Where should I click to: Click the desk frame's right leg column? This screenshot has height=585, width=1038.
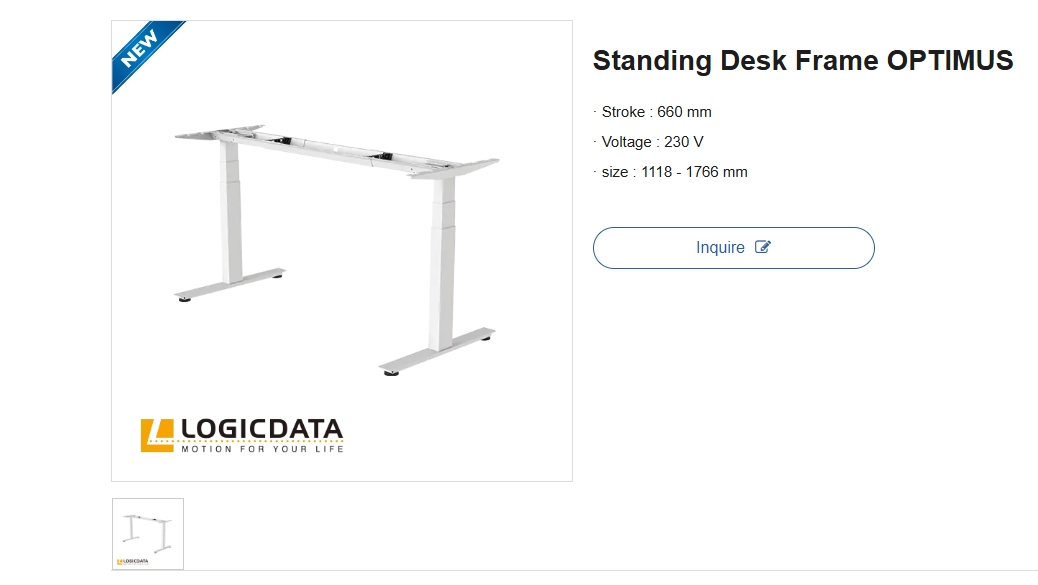[x=443, y=263]
